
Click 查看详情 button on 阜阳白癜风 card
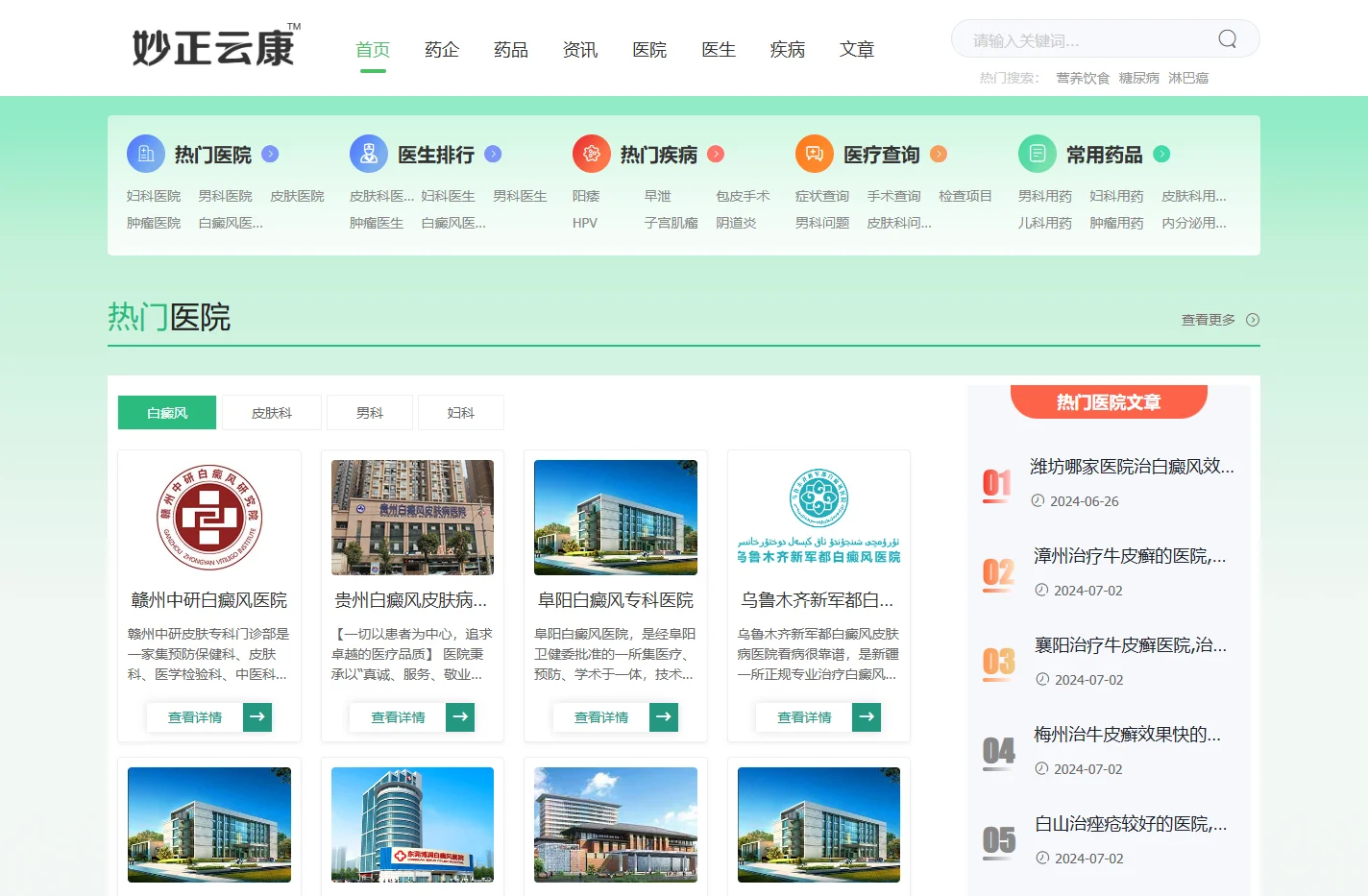click(x=601, y=716)
